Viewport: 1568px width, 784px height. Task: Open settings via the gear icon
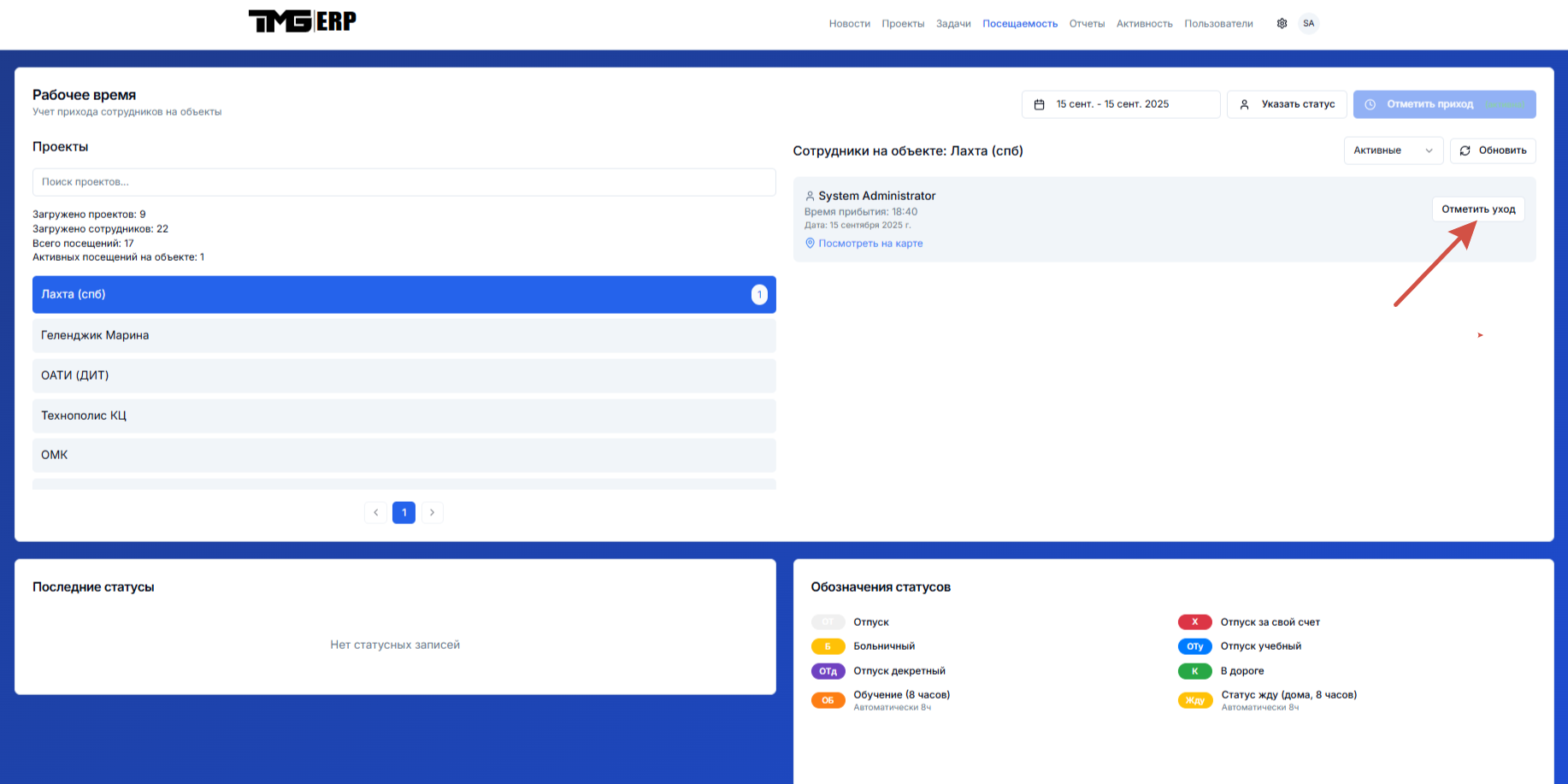[x=1282, y=23]
